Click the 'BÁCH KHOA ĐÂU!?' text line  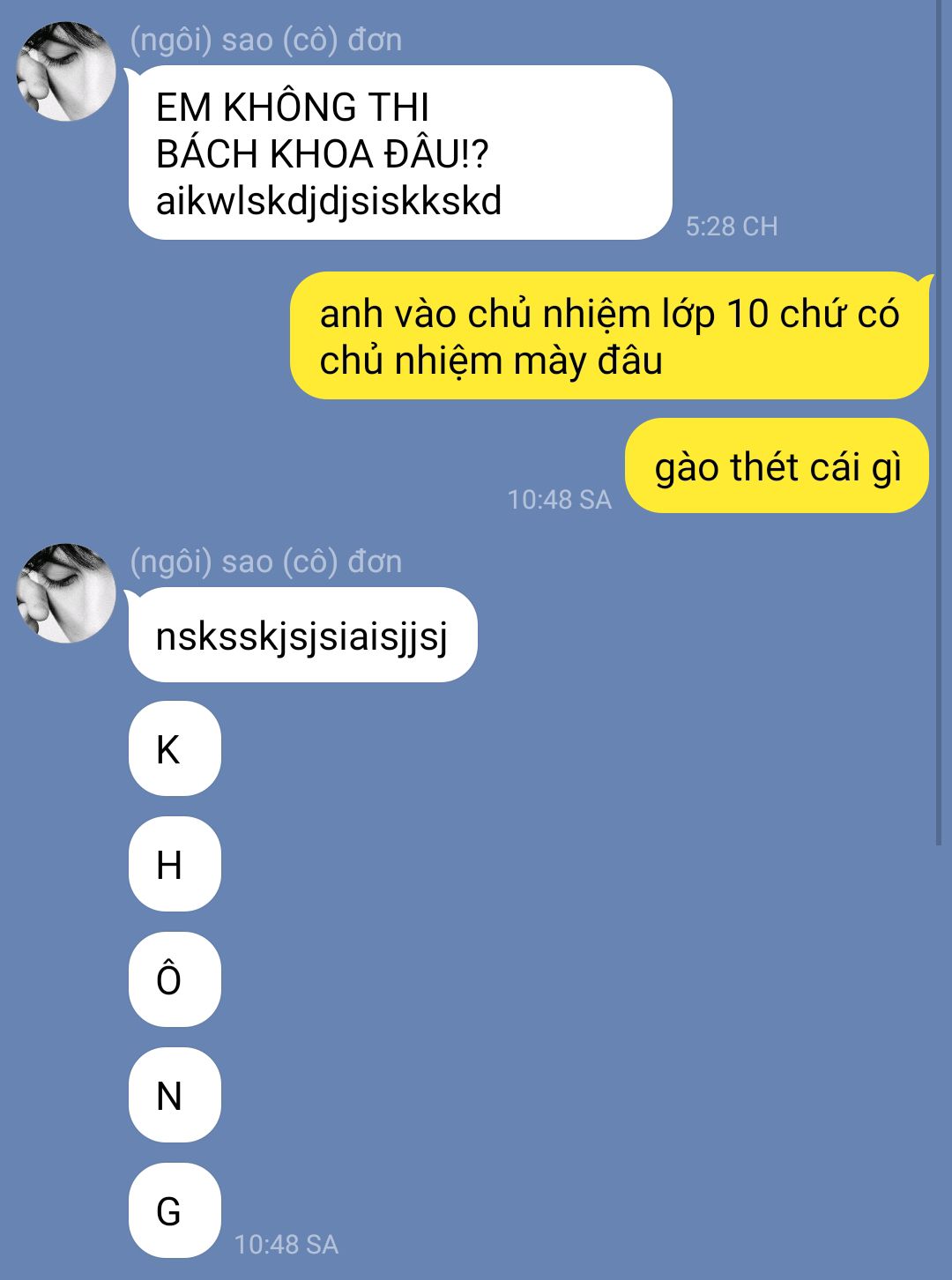(x=322, y=154)
